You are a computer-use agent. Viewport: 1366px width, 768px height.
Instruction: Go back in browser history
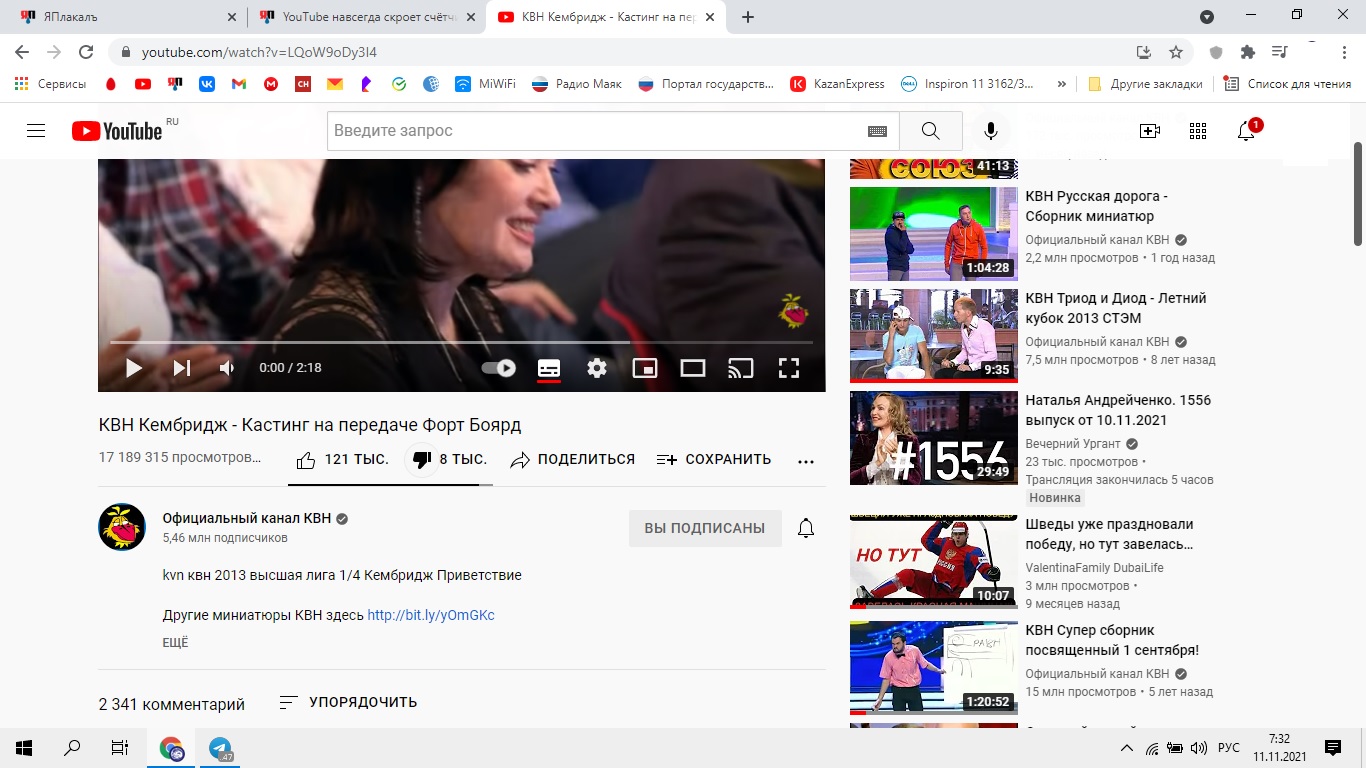coord(22,52)
